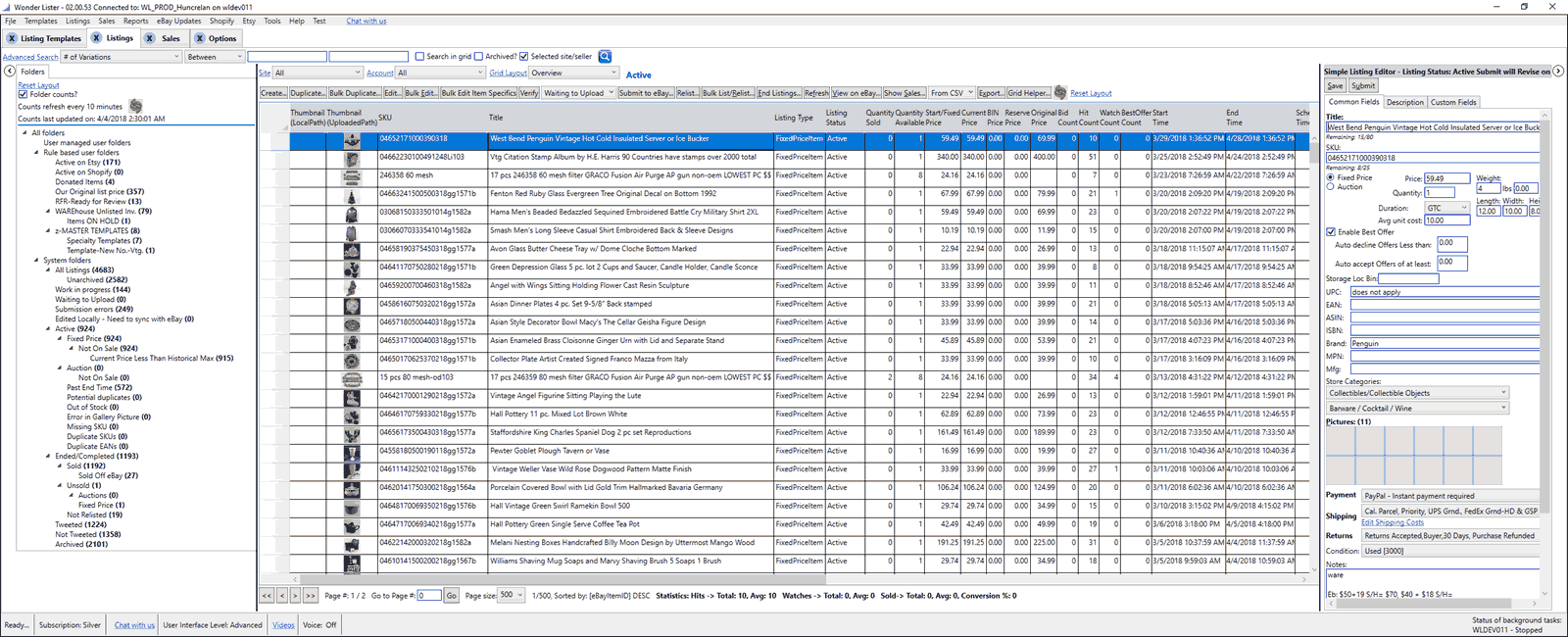Open the eBay Updates menu
The height and width of the screenshot is (637, 1568).
tap(178, 21)
